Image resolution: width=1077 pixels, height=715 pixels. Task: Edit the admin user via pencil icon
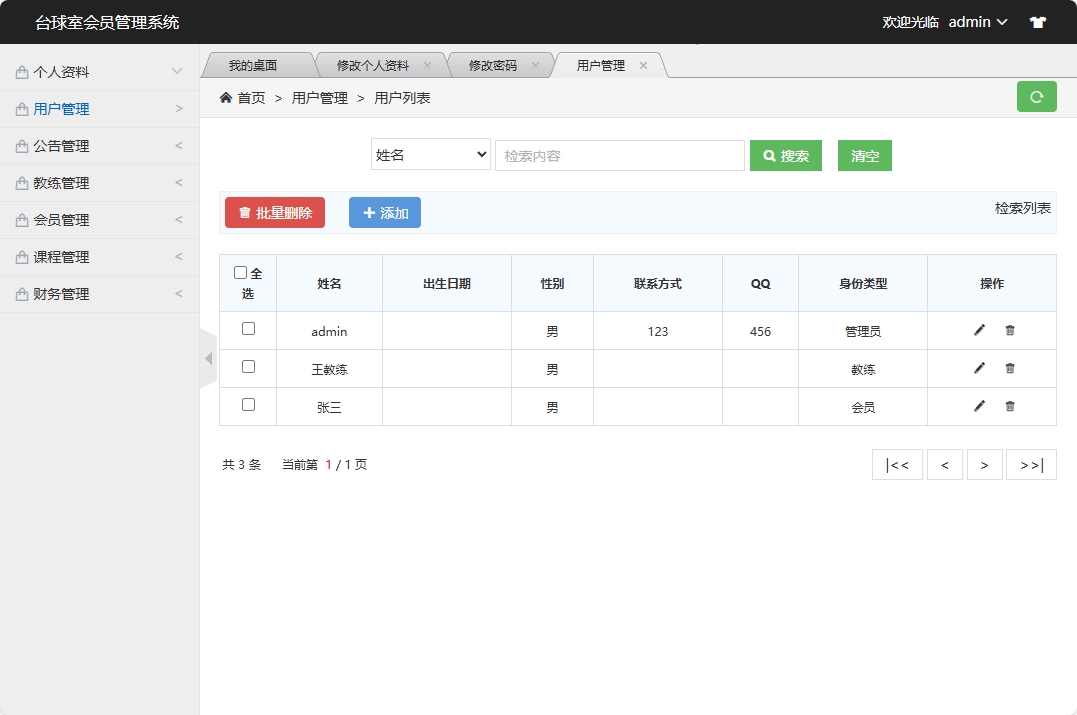(x=978, y=330)
